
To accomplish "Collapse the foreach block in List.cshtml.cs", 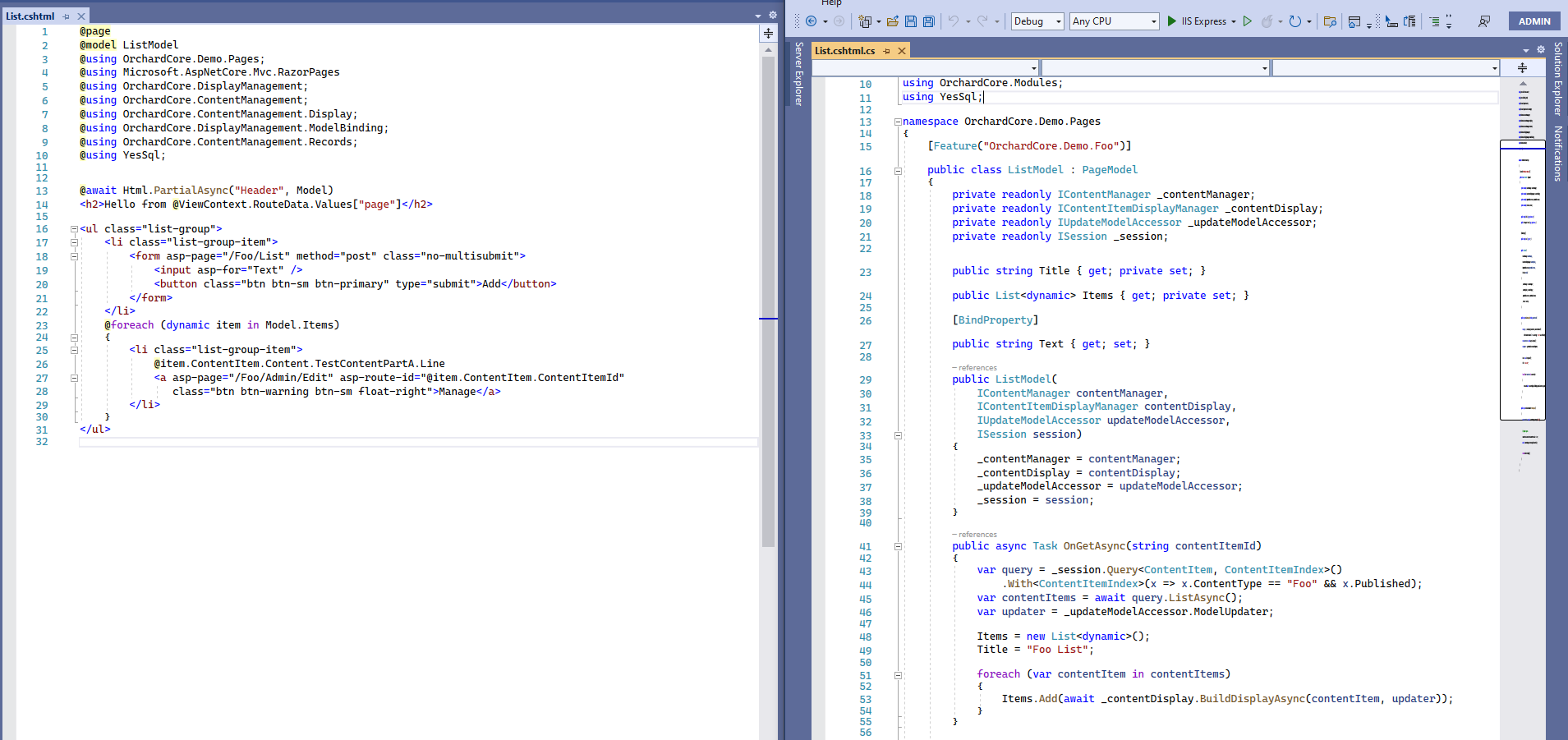I will 898,675.
